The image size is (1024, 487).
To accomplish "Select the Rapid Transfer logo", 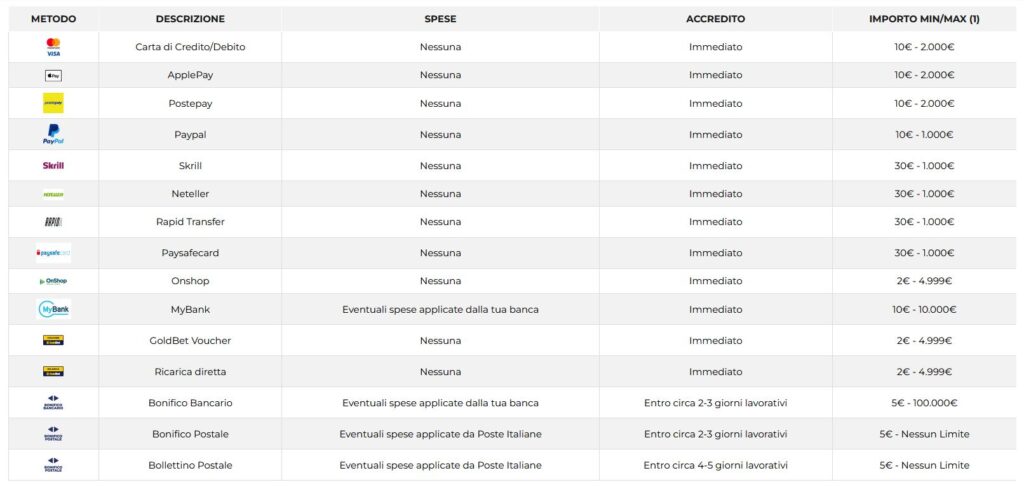I will click(53, 222).
